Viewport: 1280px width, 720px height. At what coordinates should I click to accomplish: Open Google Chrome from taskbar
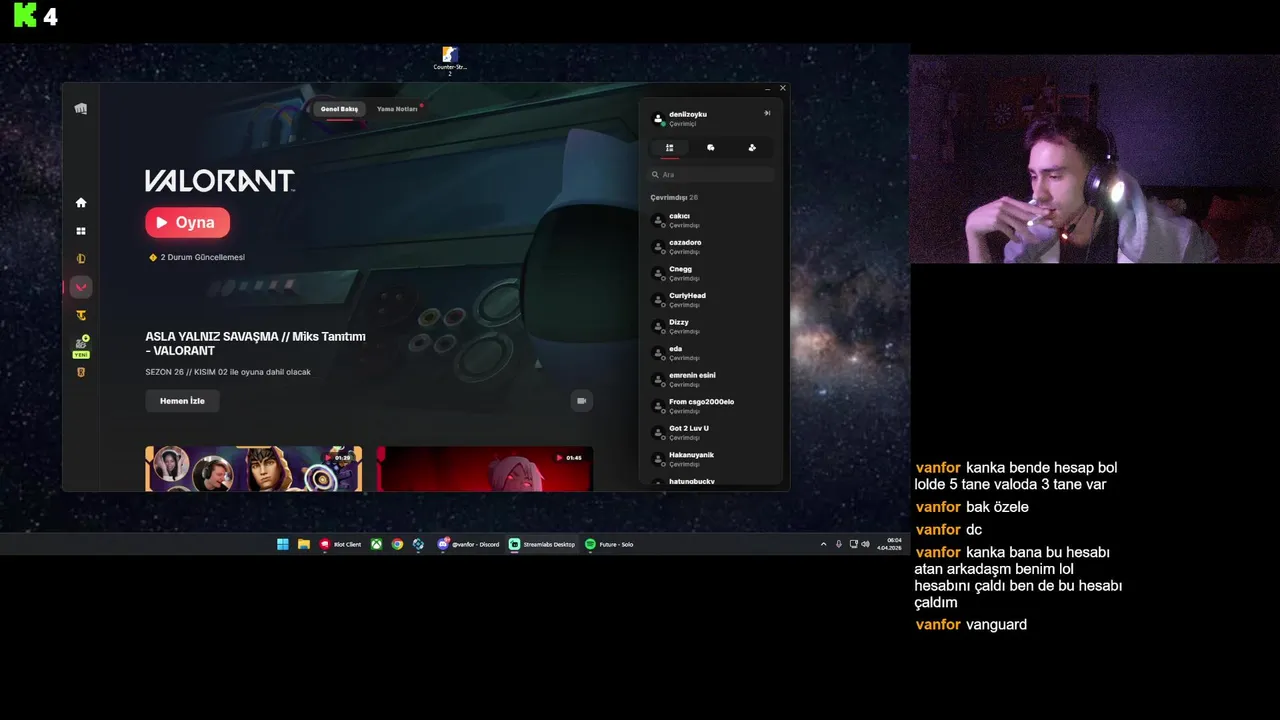point(397,544)
